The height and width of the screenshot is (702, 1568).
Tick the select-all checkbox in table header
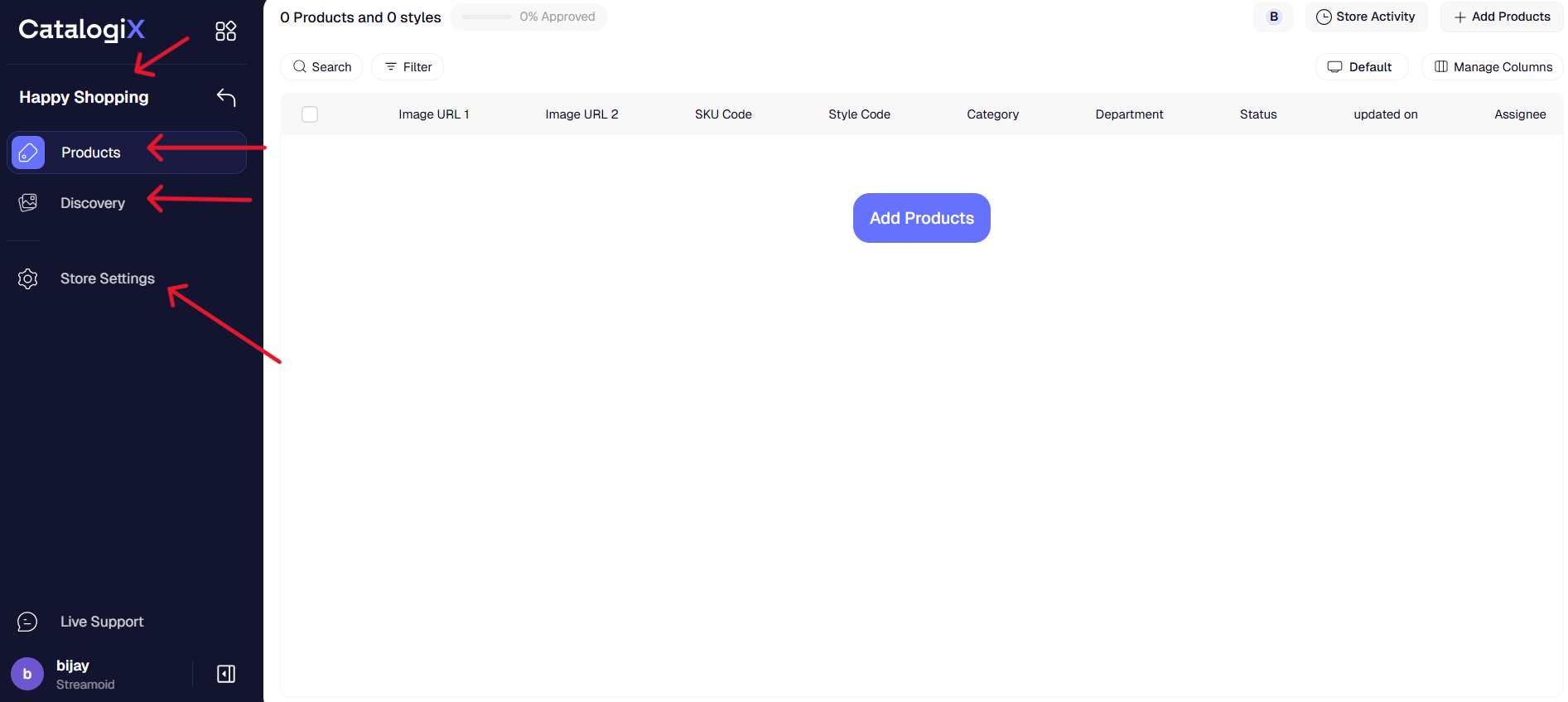pyautogui.click(x=310, y=114)
